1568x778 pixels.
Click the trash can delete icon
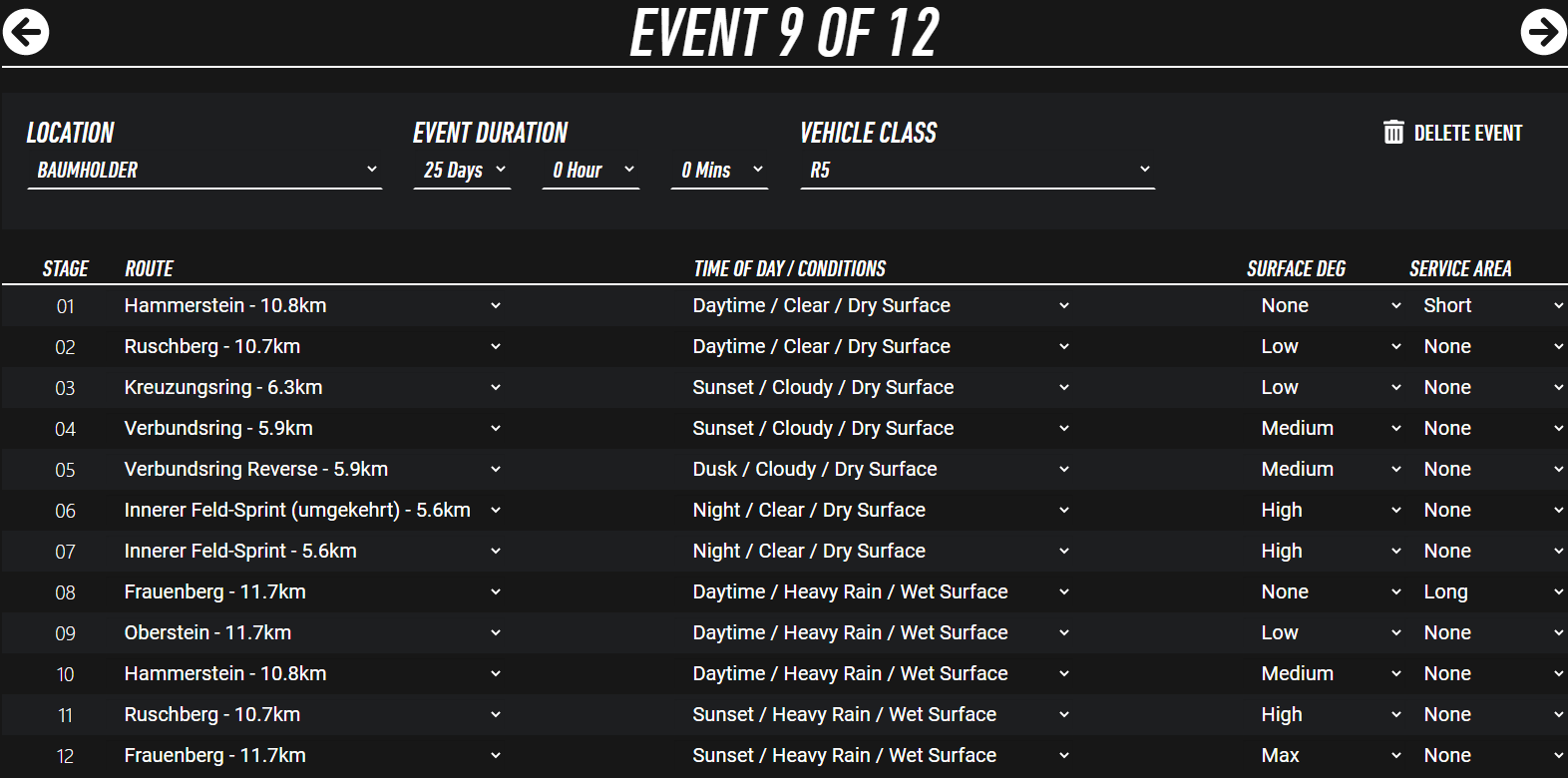click(1393, 133)
